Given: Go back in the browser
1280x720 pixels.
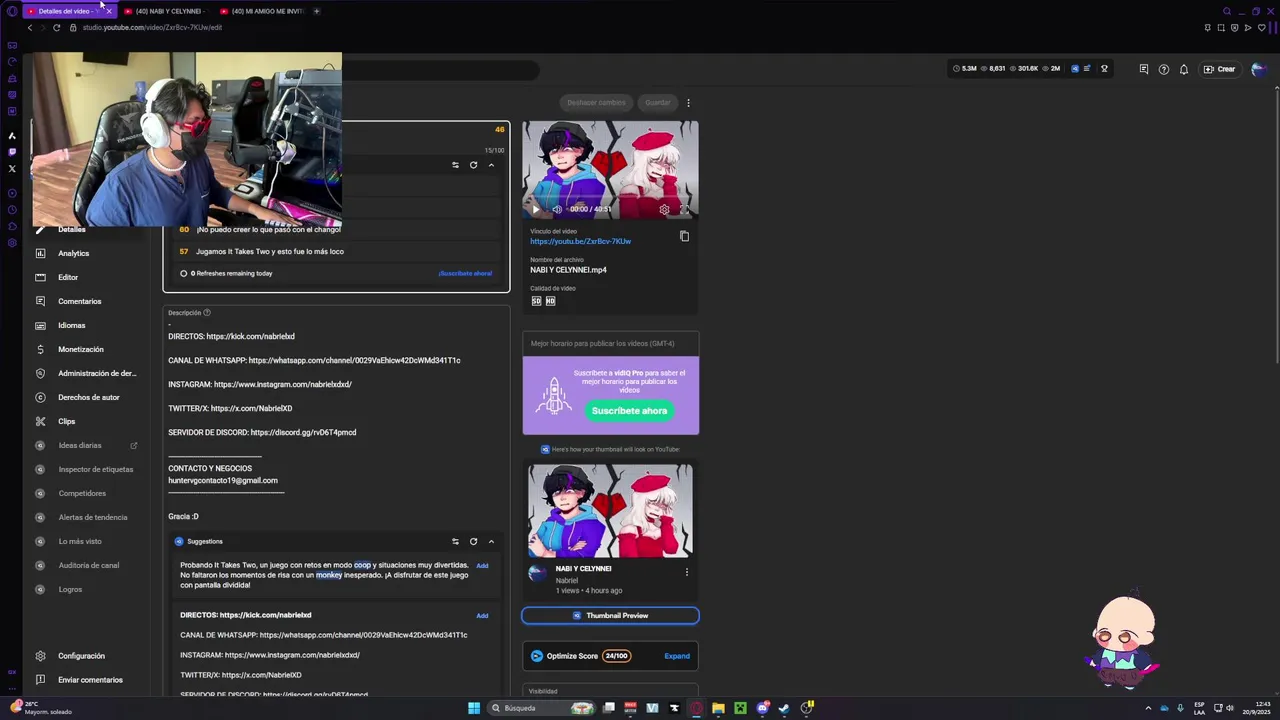Looking at the screenshot, I should (x=30, y=27).
